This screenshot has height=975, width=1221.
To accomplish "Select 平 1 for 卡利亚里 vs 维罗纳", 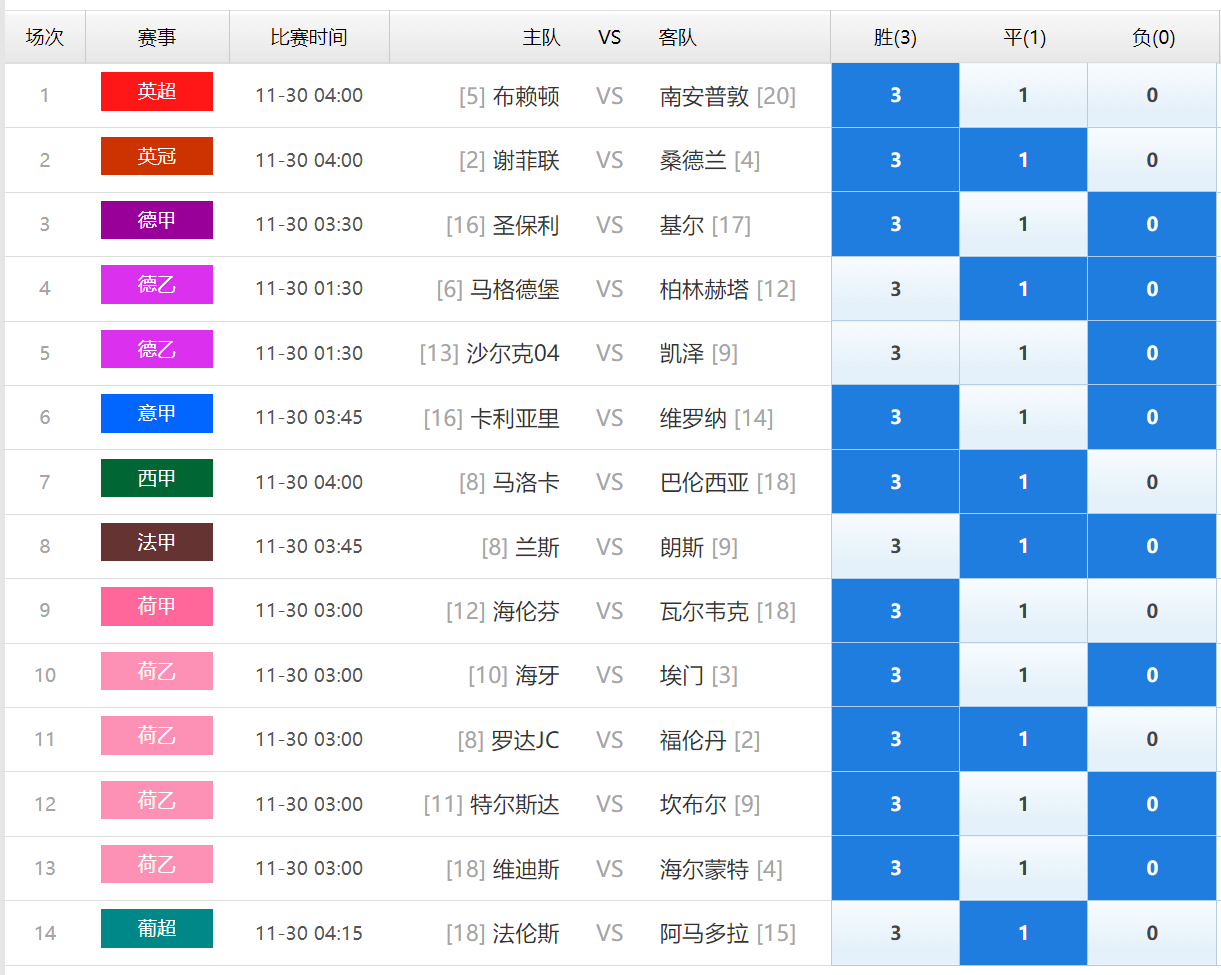I will [1023, 417].
